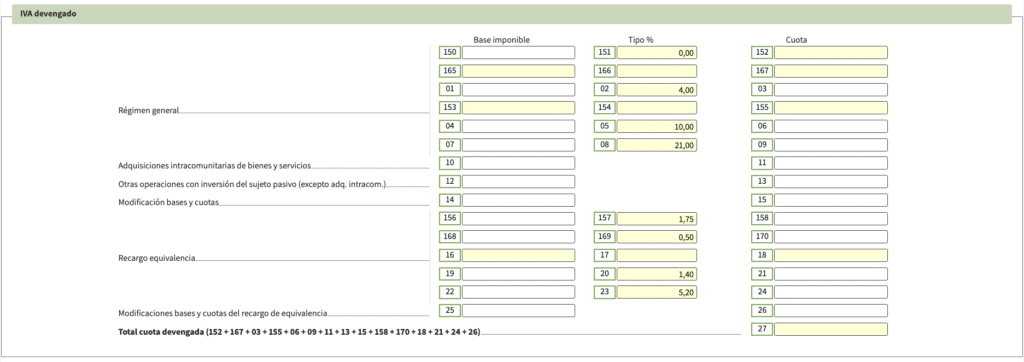Click the Total cuota devengada label
This screenshot has height=362, width=1024.
[299, 332]
